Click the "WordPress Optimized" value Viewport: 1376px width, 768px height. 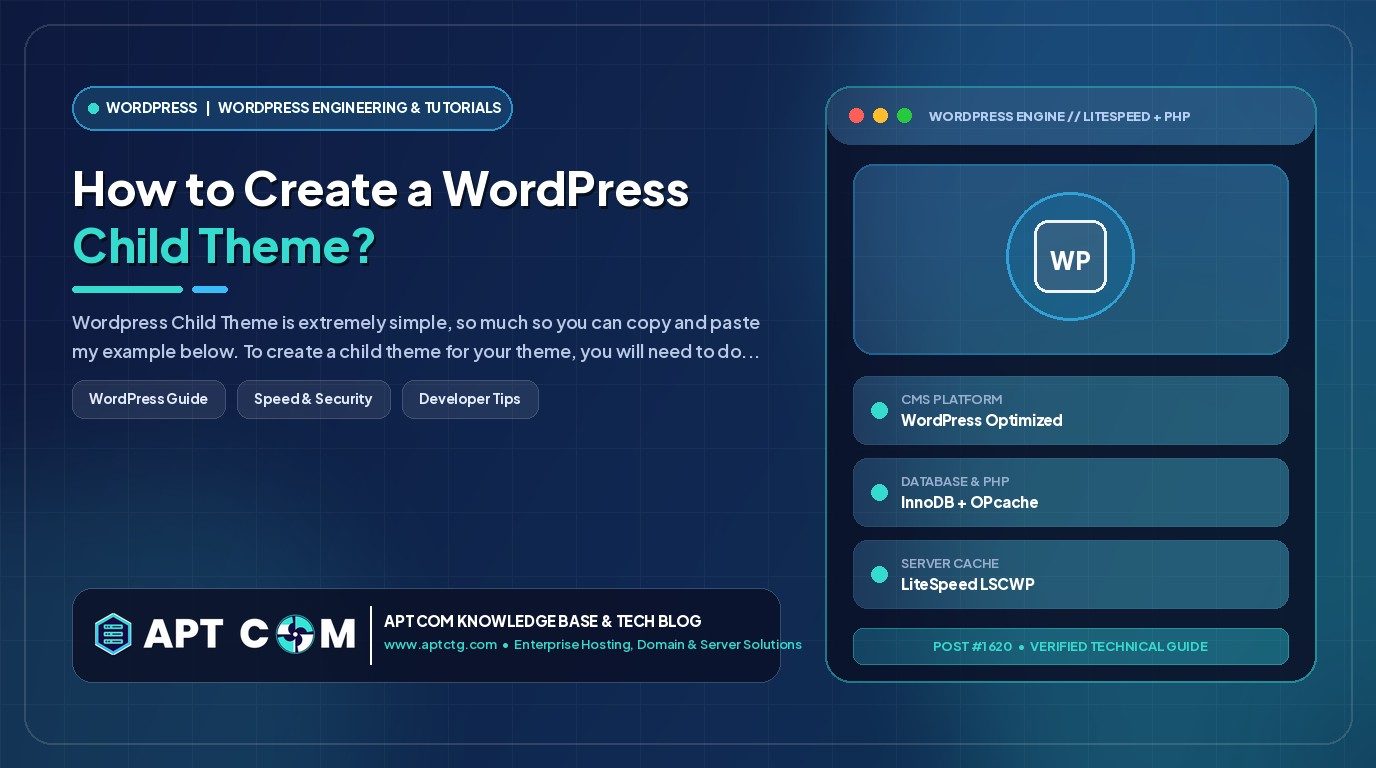coord(981,421)
